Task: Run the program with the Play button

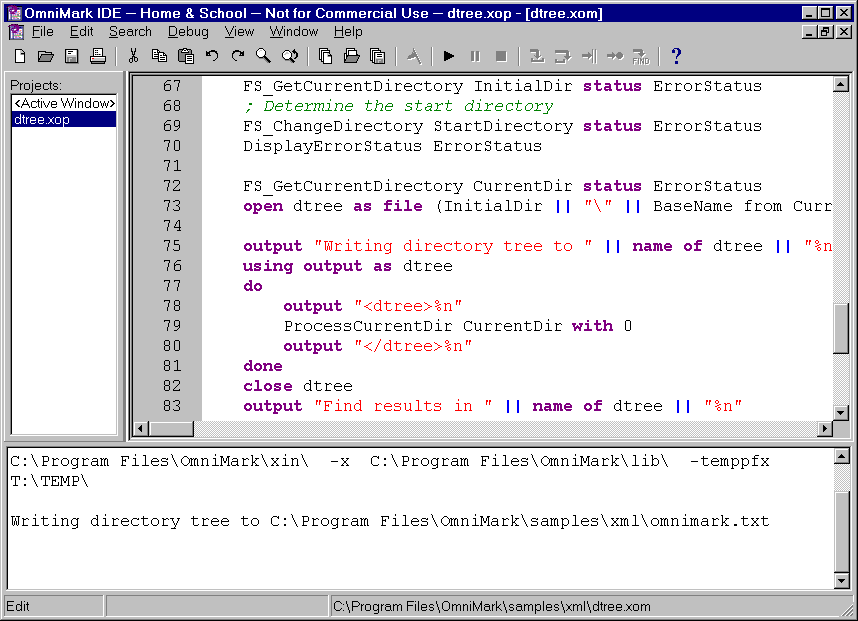Action: tap(449, 56)
